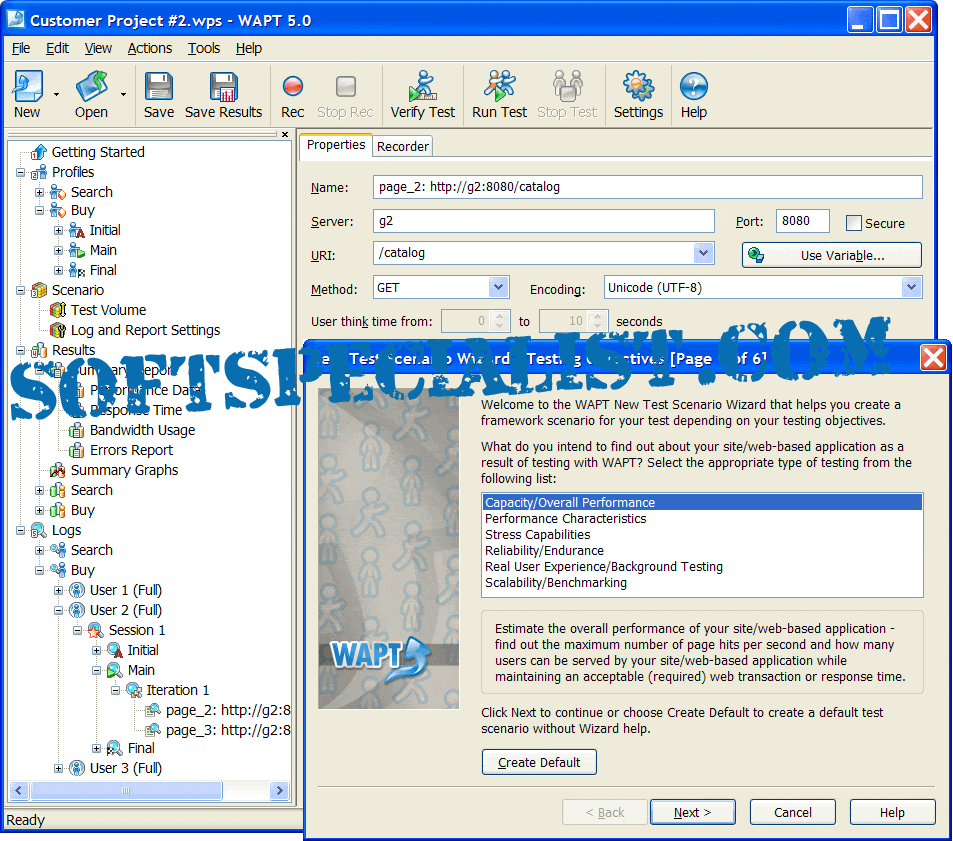Screen dimensions: 953x841
Task: Click the tree scrollbar right arrow
Action: (x=279, y=791)
